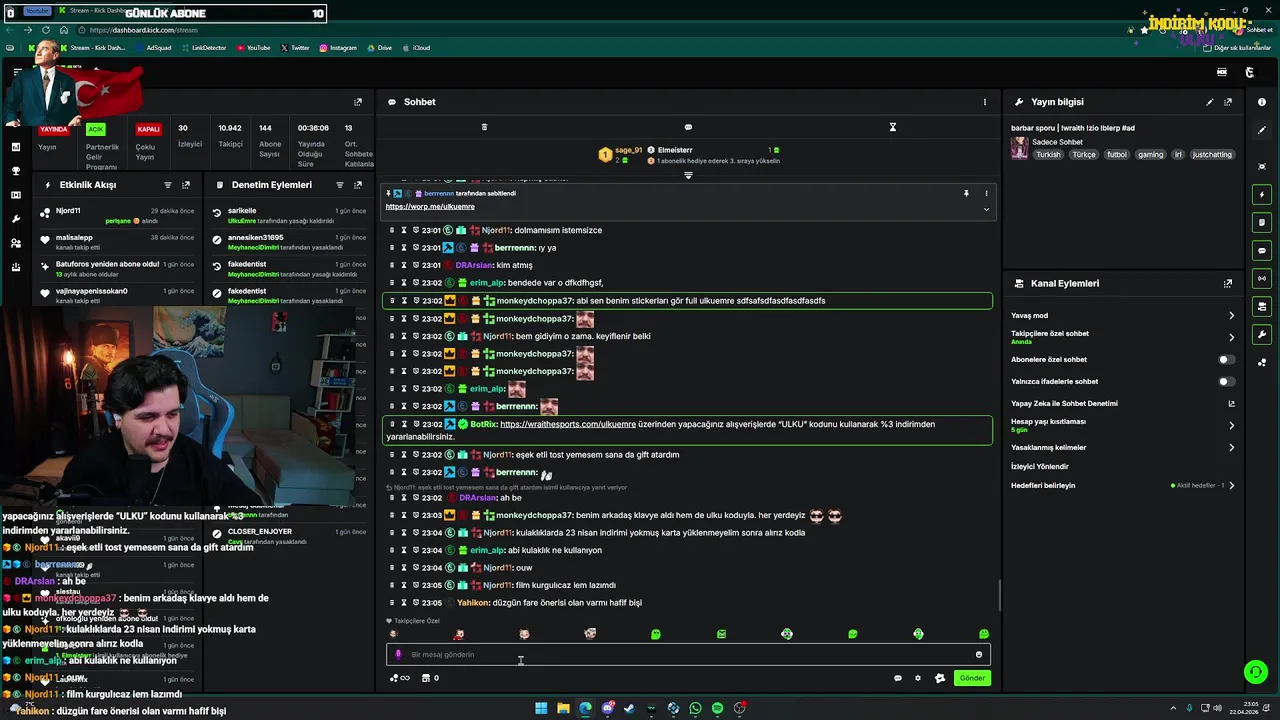Viewport: 1280px width, 720px height.
Task: Click green support bubble button
Action: [1256, 672]
